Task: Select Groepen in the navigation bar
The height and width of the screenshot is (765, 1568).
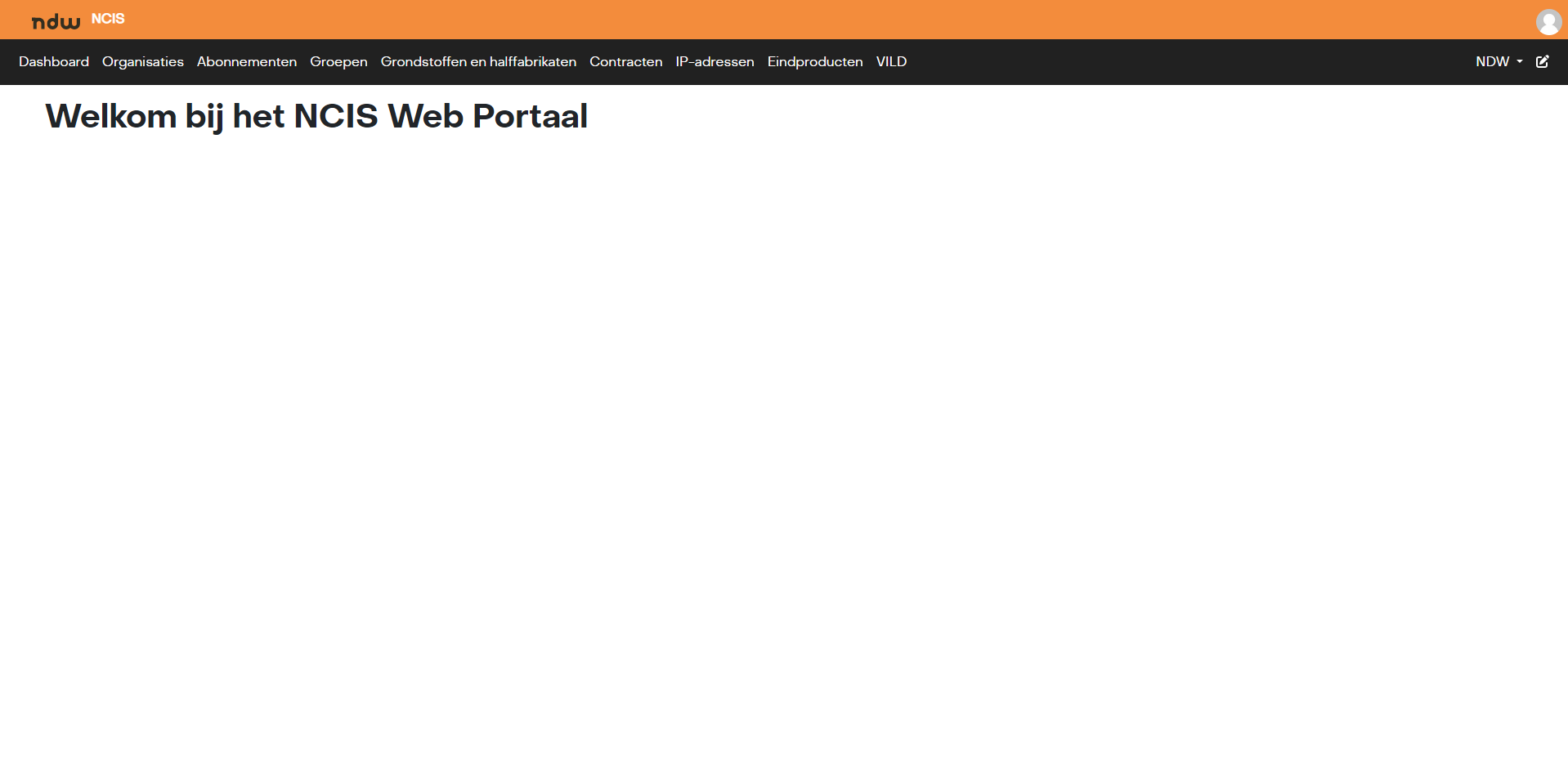Action: coord(338,62)
